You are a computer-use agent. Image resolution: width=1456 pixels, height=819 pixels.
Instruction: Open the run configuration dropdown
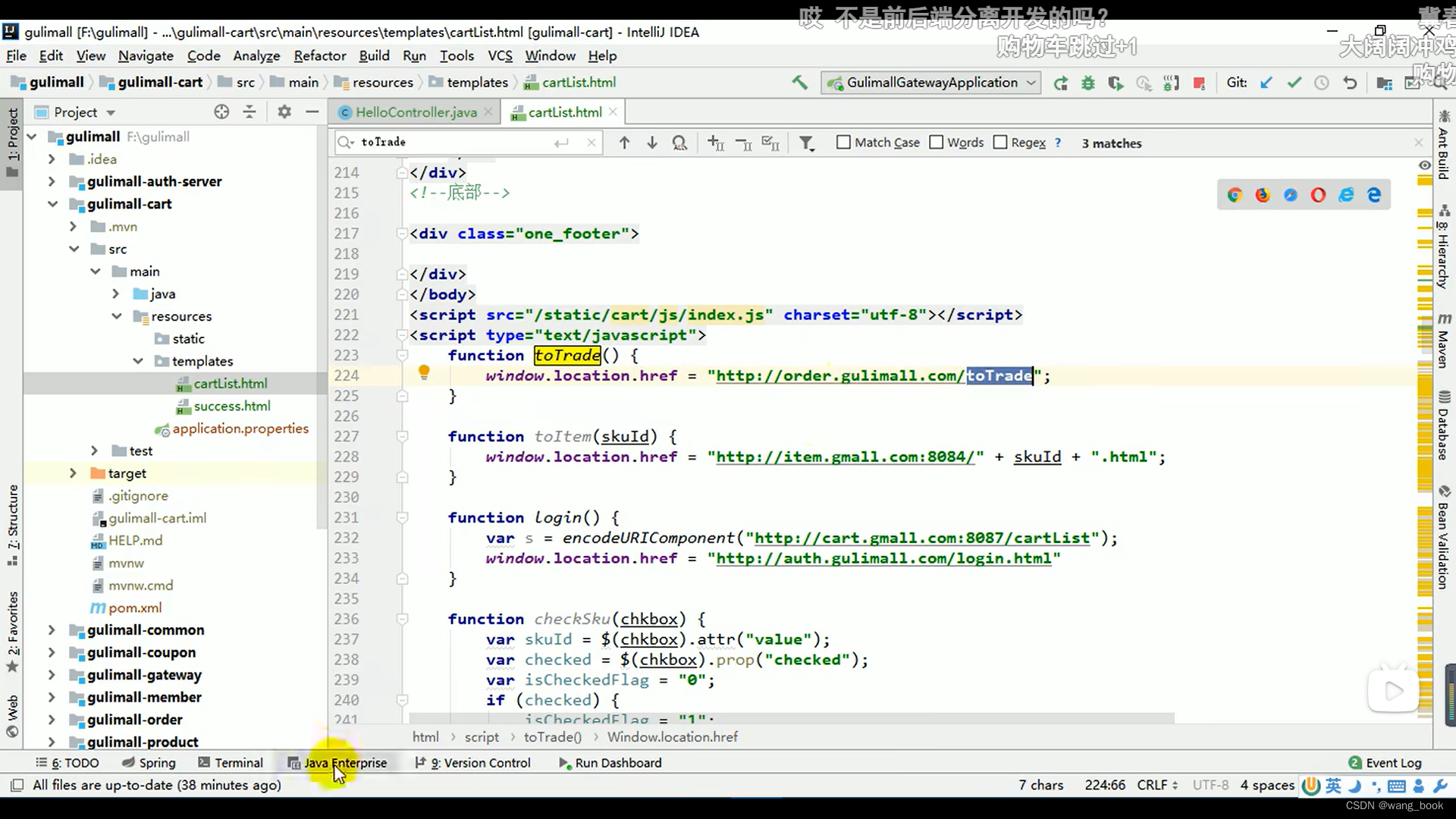[931, 83]
